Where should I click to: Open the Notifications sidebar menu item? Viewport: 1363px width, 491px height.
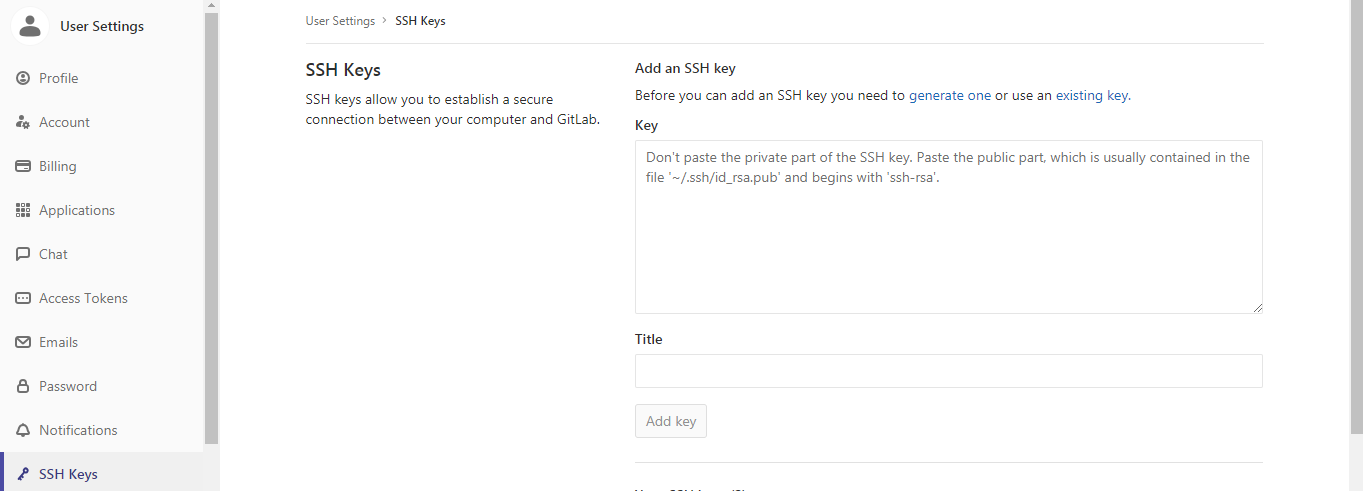pyautogui.click(x=102, y=430)
